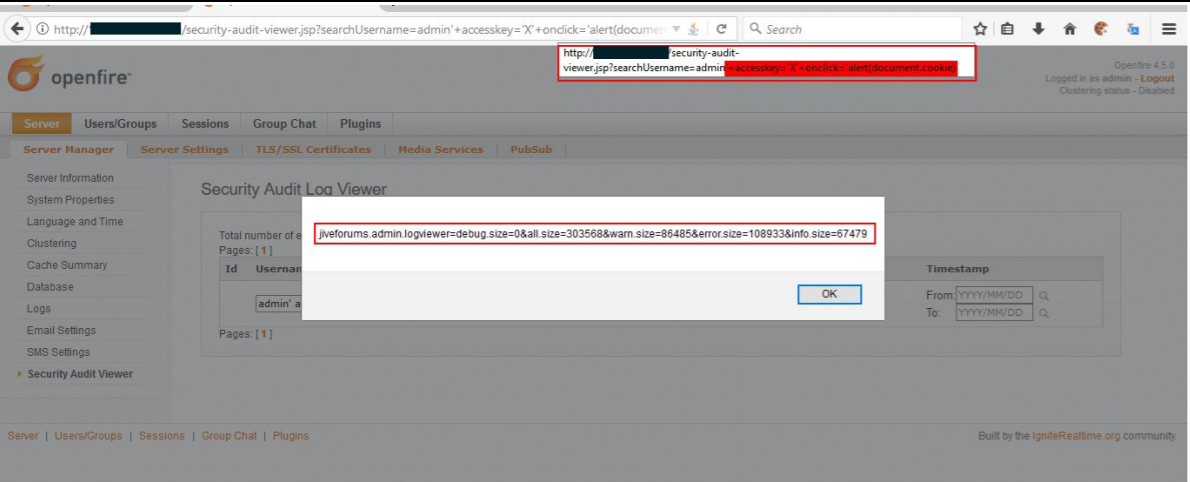Select the Media Services subtab
The image size is (1190, 482).
tap(441, 150)
